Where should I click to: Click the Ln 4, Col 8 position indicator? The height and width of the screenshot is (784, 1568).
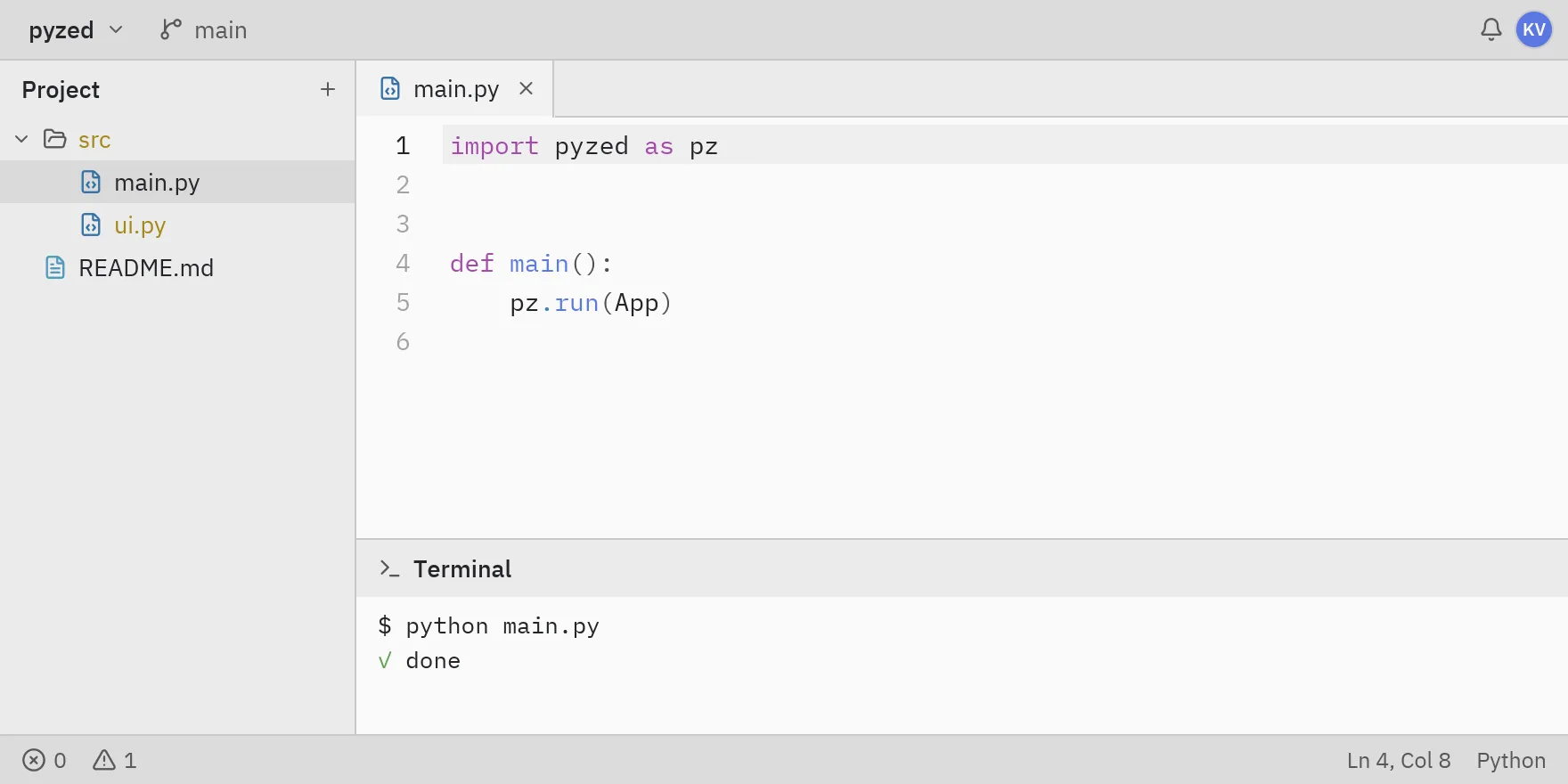tap(1399, 760)
